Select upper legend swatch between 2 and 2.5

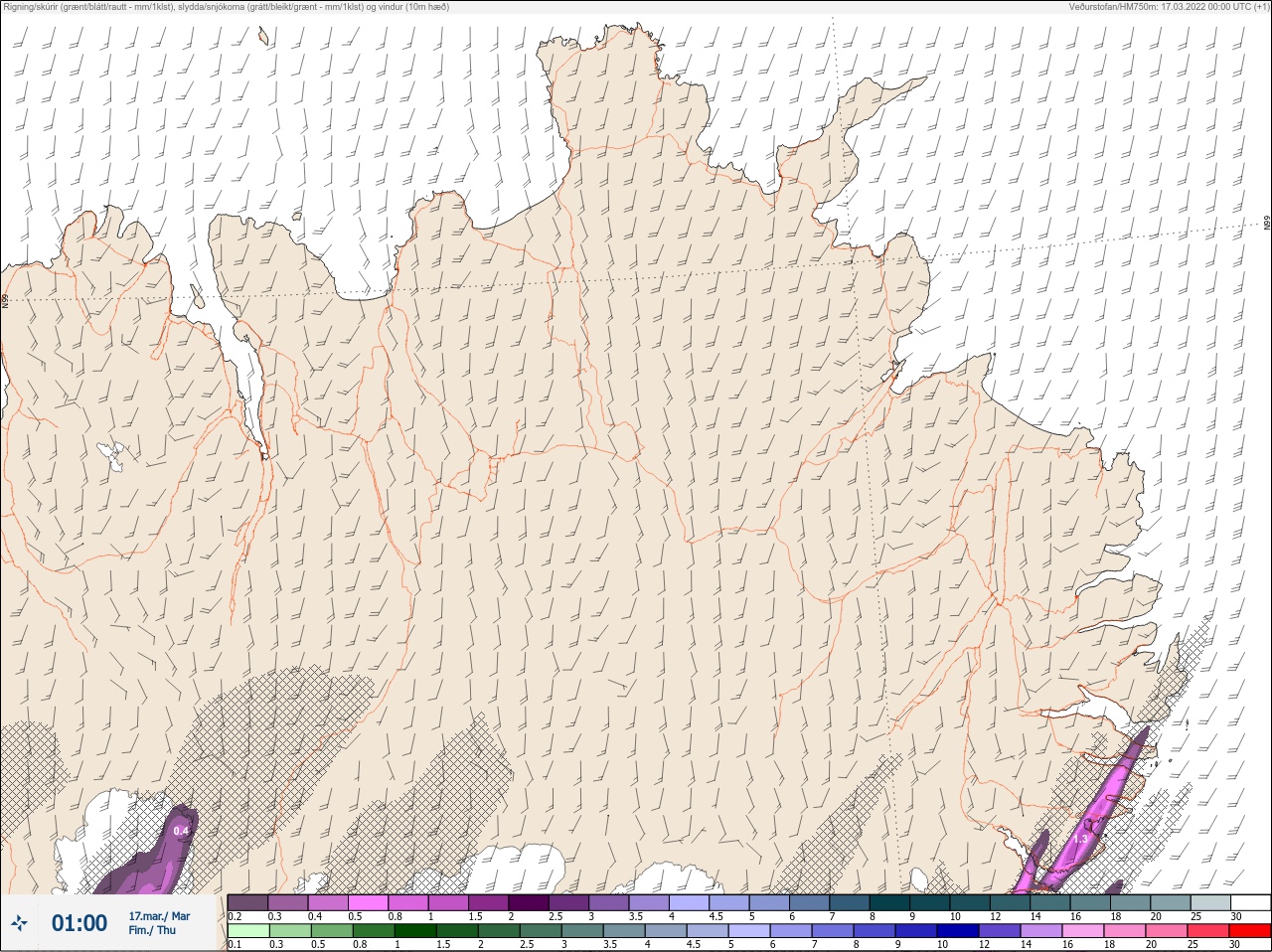tap(529, 902)
